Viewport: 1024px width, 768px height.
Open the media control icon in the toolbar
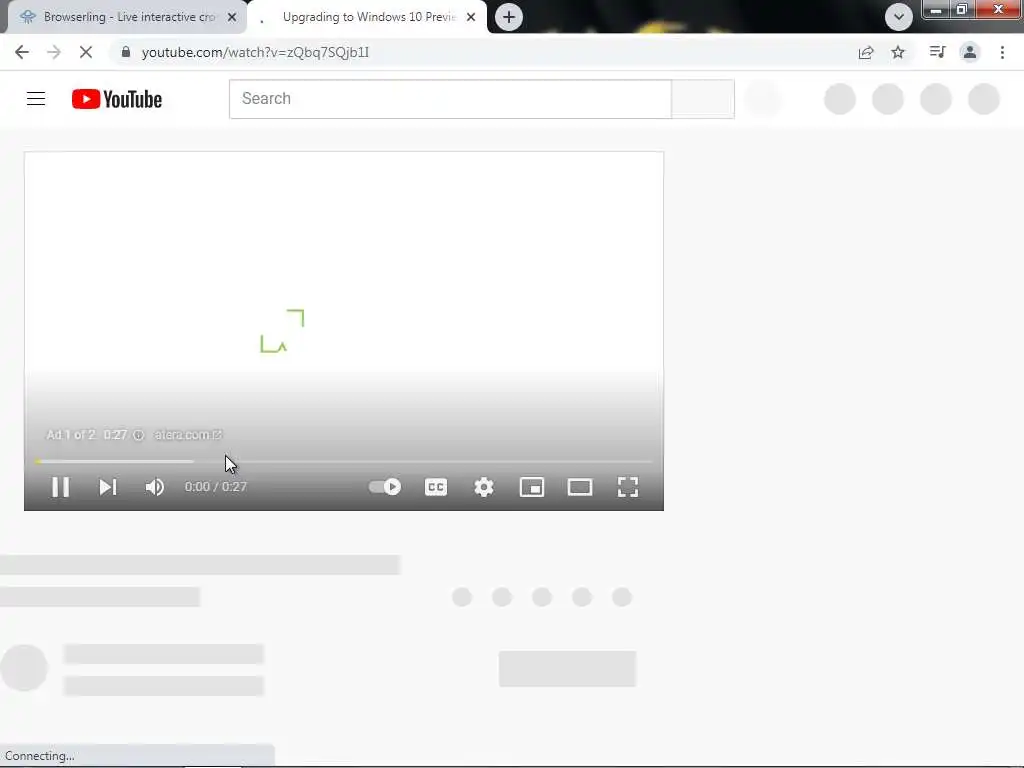tap(937, 52)
